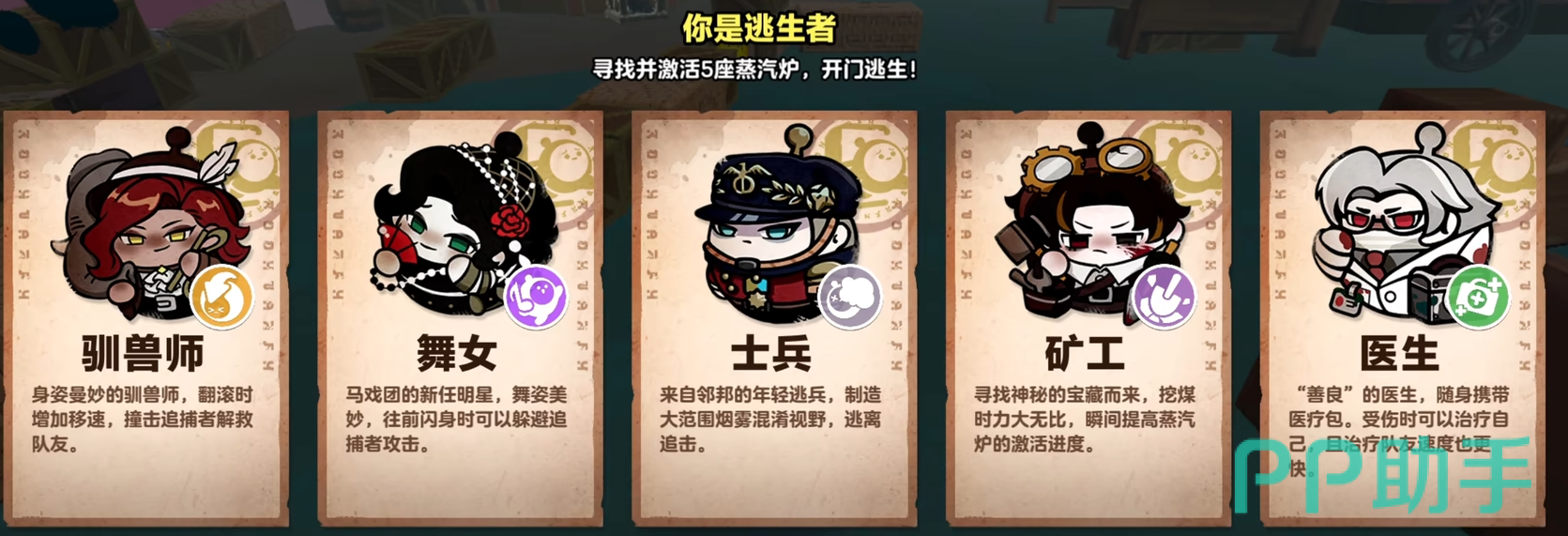Click the Doctor green medkit skill icon

tap(1478, 297)
